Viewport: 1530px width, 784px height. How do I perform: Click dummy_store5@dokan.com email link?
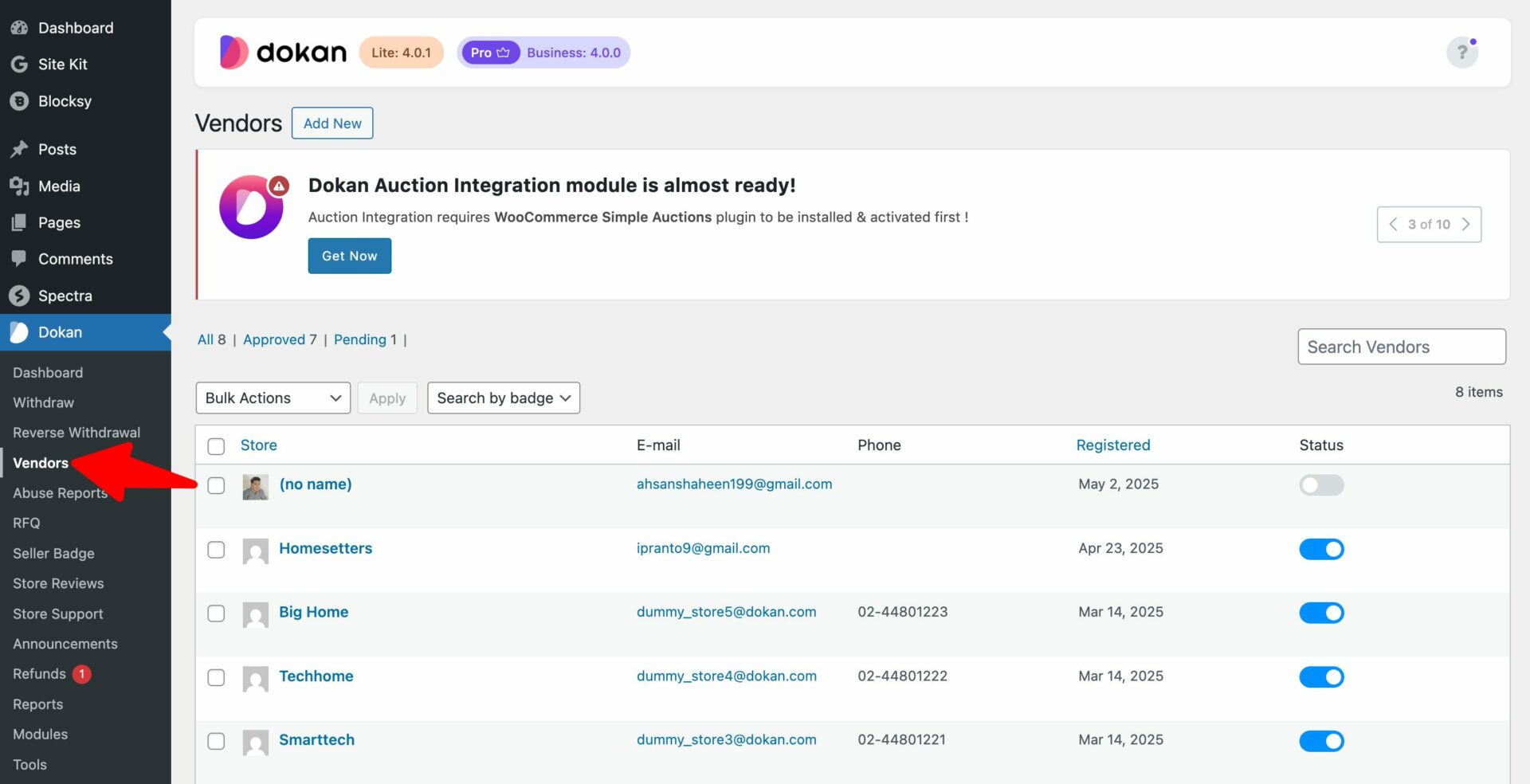pyautogui.click(x=727, y=612)
